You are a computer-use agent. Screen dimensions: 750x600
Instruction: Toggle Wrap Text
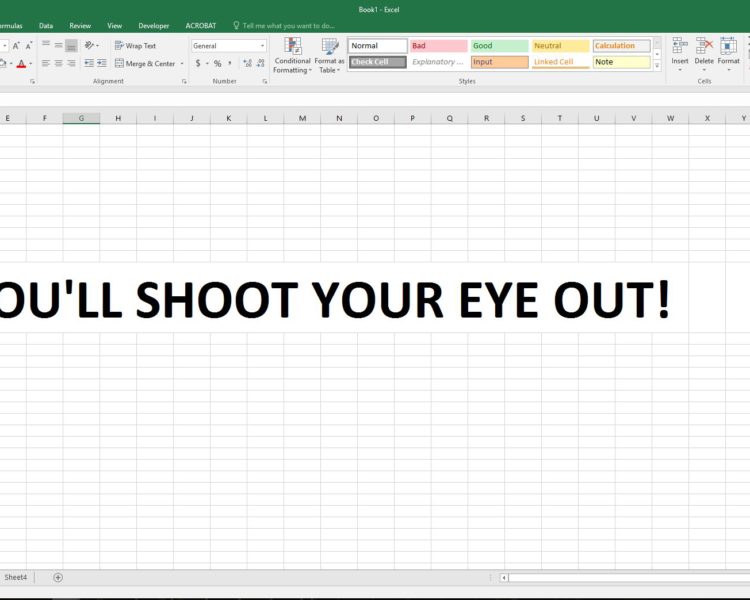tap(135, 46)
